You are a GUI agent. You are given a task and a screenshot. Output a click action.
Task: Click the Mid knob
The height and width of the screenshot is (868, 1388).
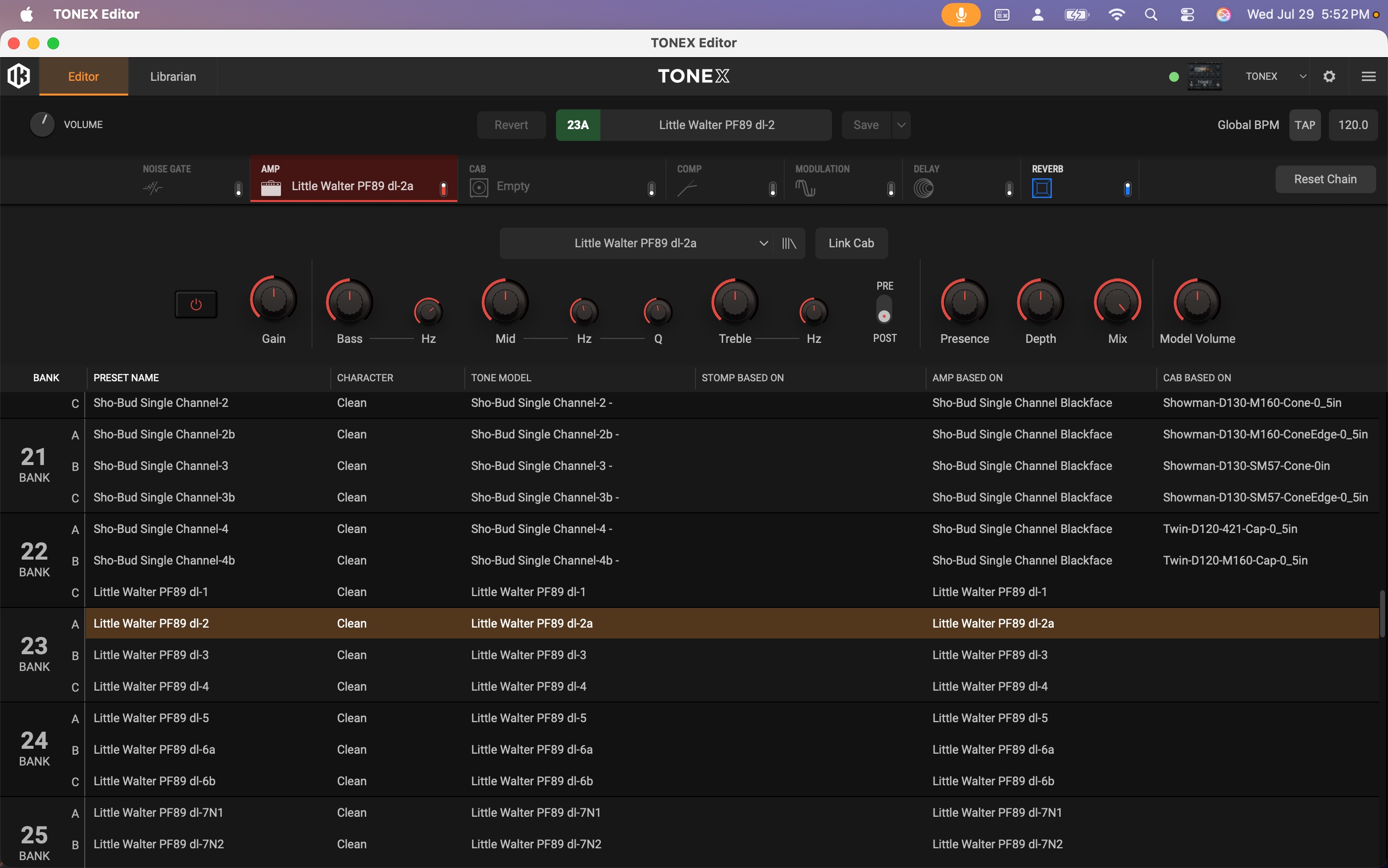(505, 302)
